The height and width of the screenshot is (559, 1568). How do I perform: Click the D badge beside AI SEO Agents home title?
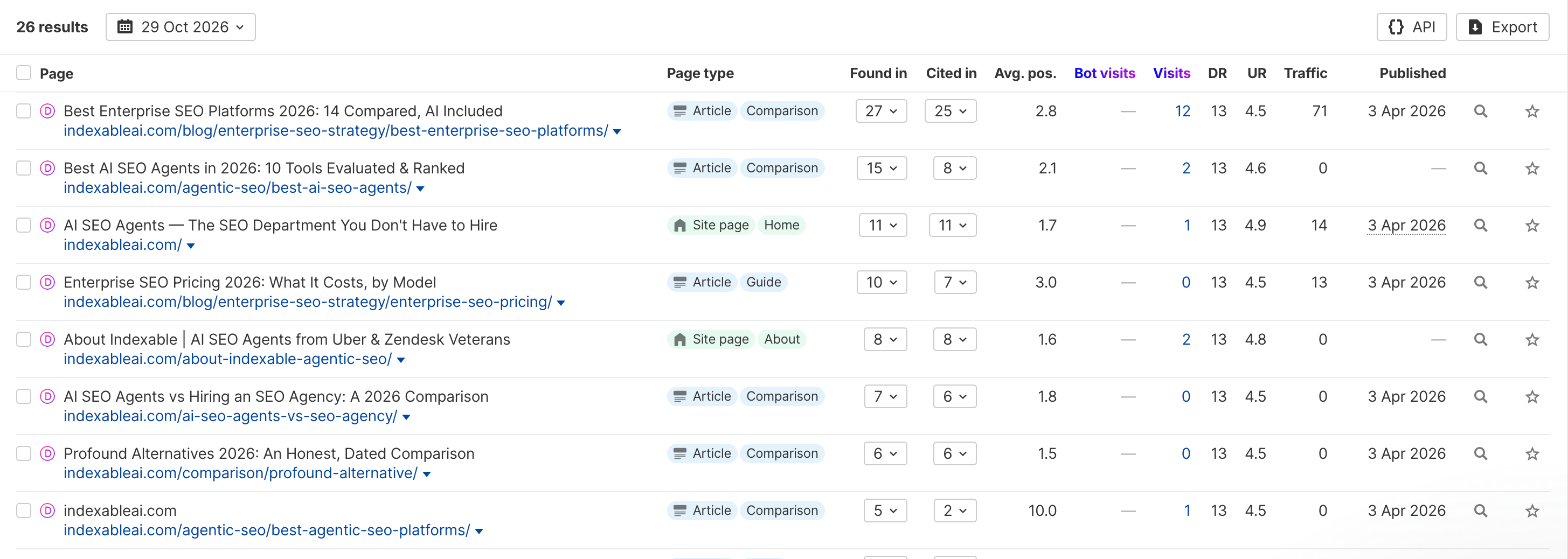click(x=47, y=225)
